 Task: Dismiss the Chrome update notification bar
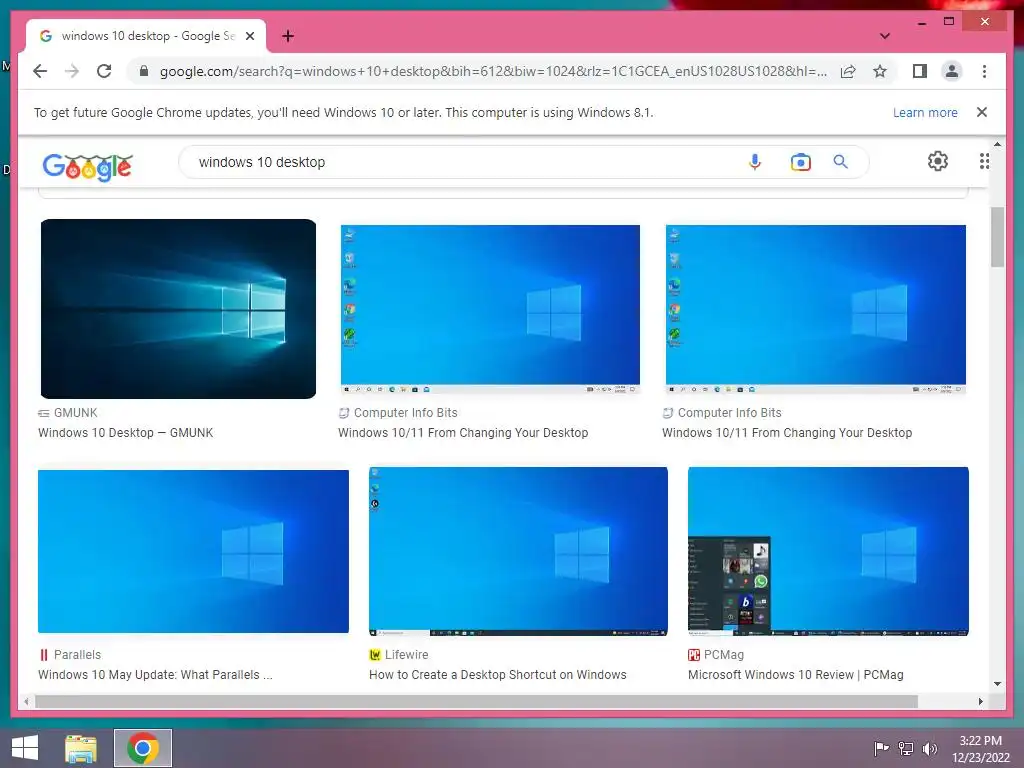[x=982, y=112]
